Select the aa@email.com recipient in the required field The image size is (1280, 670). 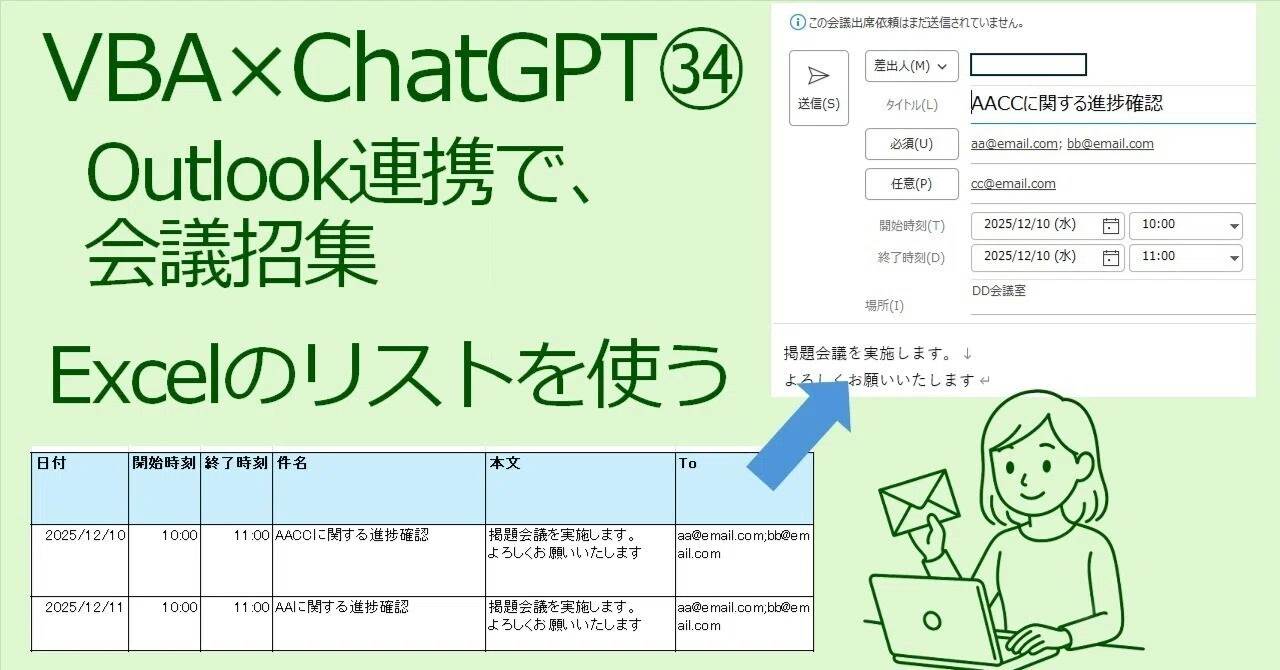pyautogui.click(x=1014, y=144)
